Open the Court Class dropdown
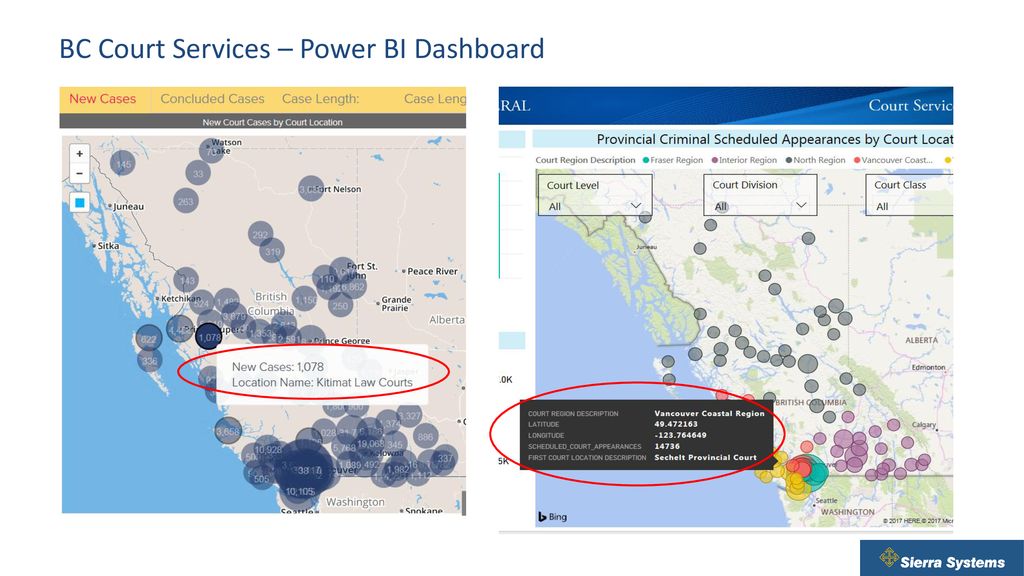Screen dimensions: 1024x576 click(909, 195)
